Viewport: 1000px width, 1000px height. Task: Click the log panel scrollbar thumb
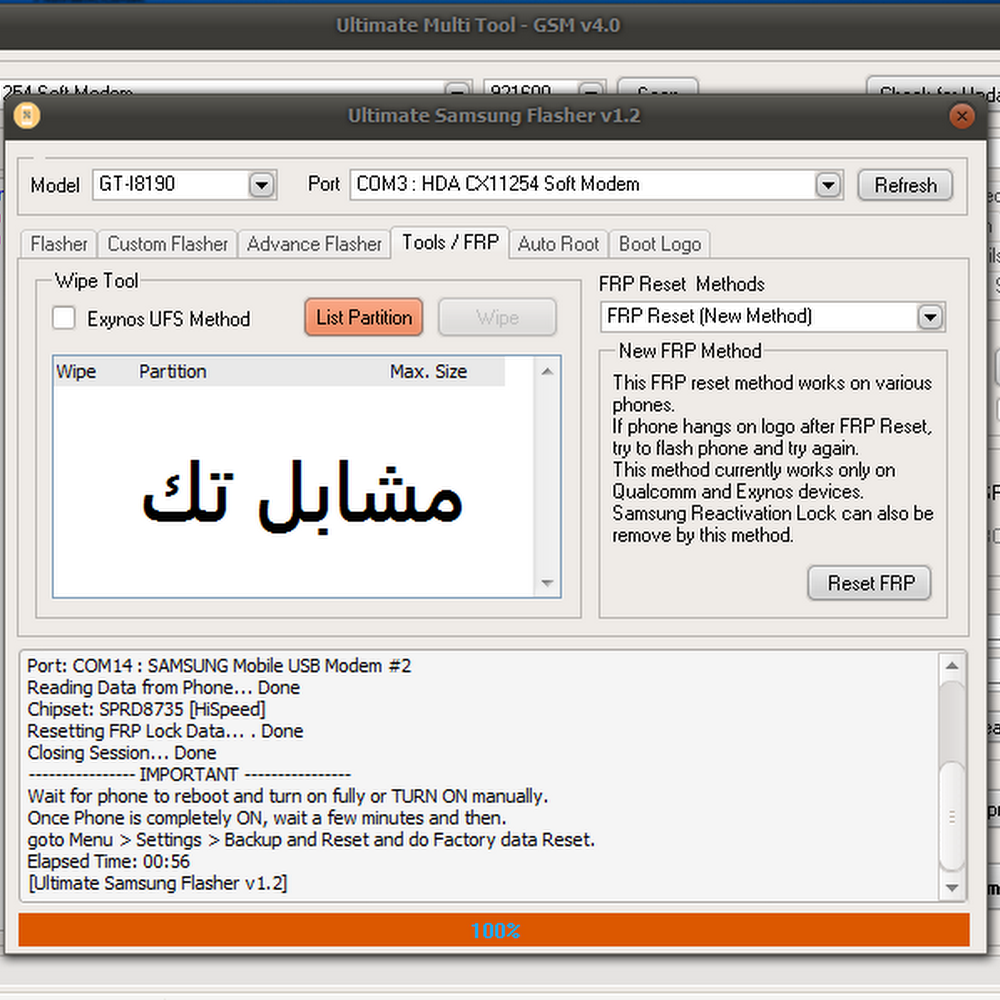[x=952, y=816]
